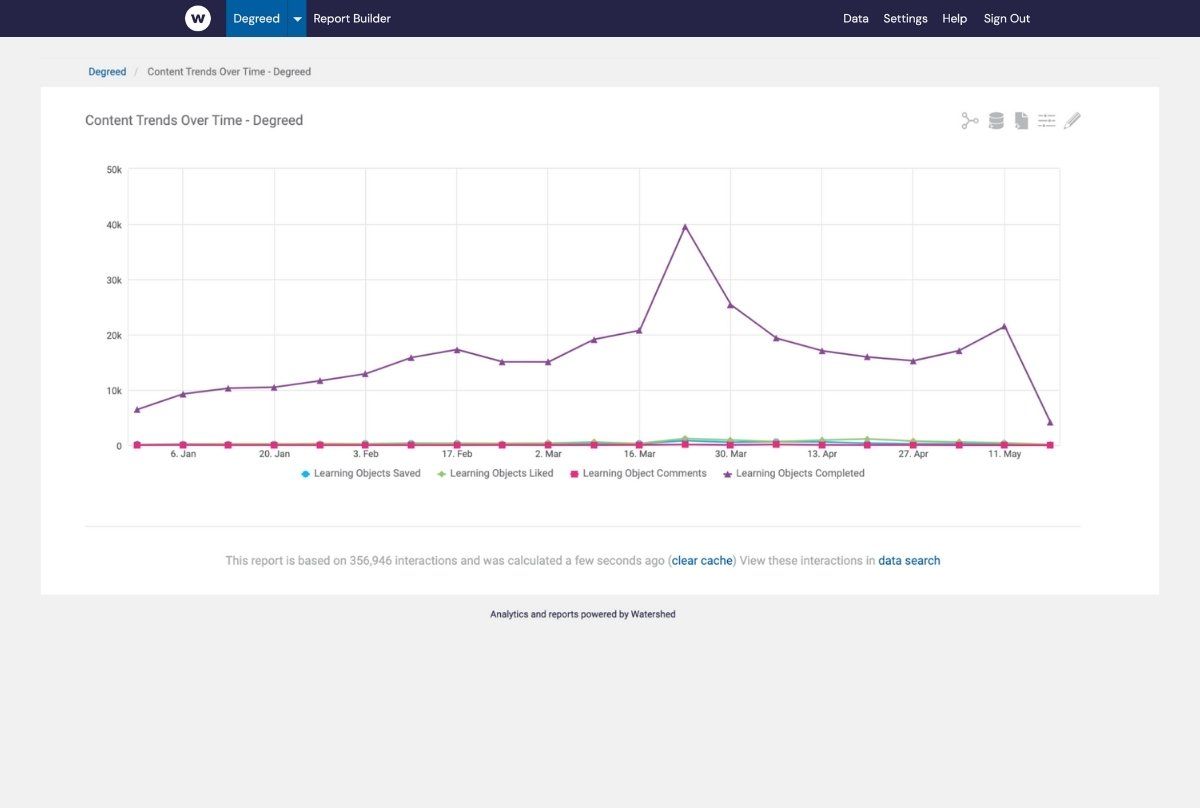Toggle Learning Objects Liked legend series
Viewport: 1200px width, 808px height.
pos(495,473)
